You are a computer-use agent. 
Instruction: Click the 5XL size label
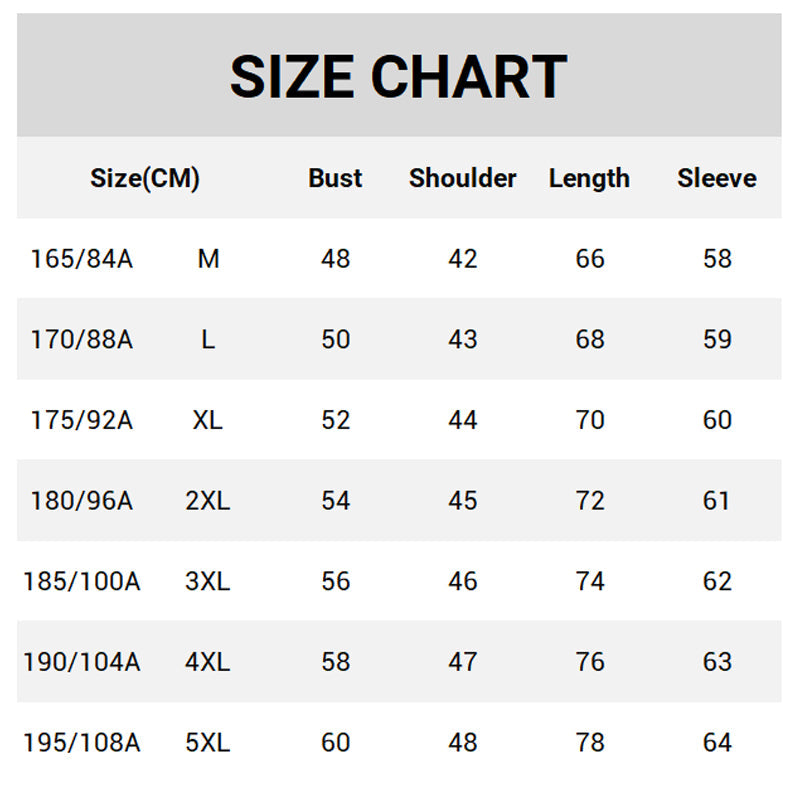(x=208, y=743)
